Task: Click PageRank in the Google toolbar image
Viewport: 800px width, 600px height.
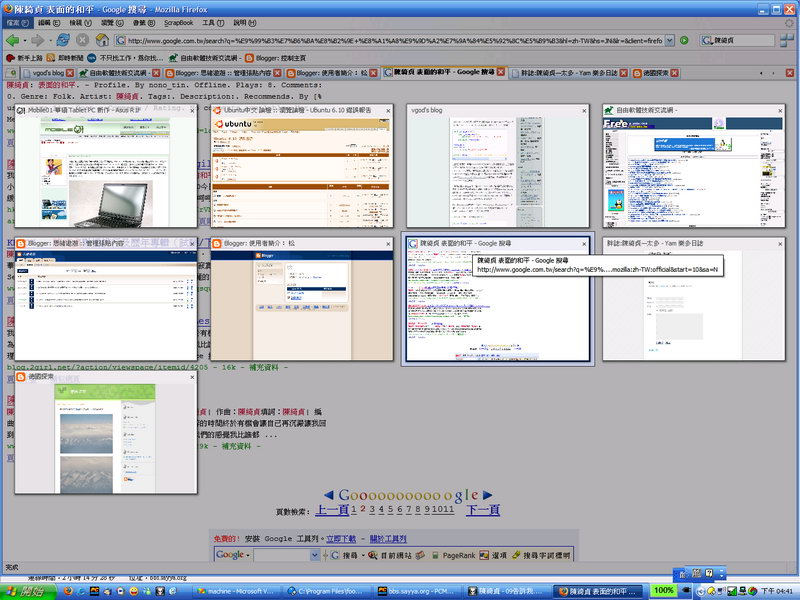Action: pos(454,555)
